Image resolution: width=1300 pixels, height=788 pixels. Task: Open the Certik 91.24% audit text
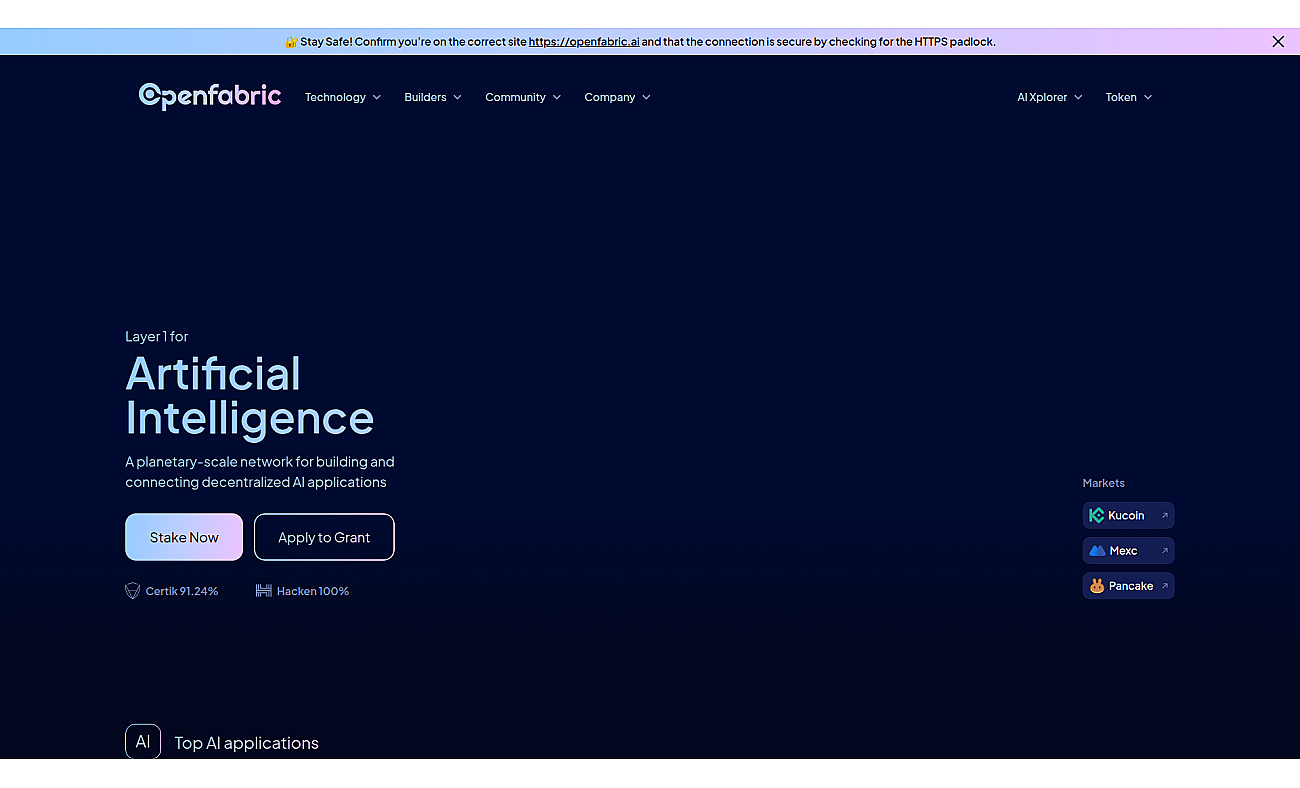[182, 591]
